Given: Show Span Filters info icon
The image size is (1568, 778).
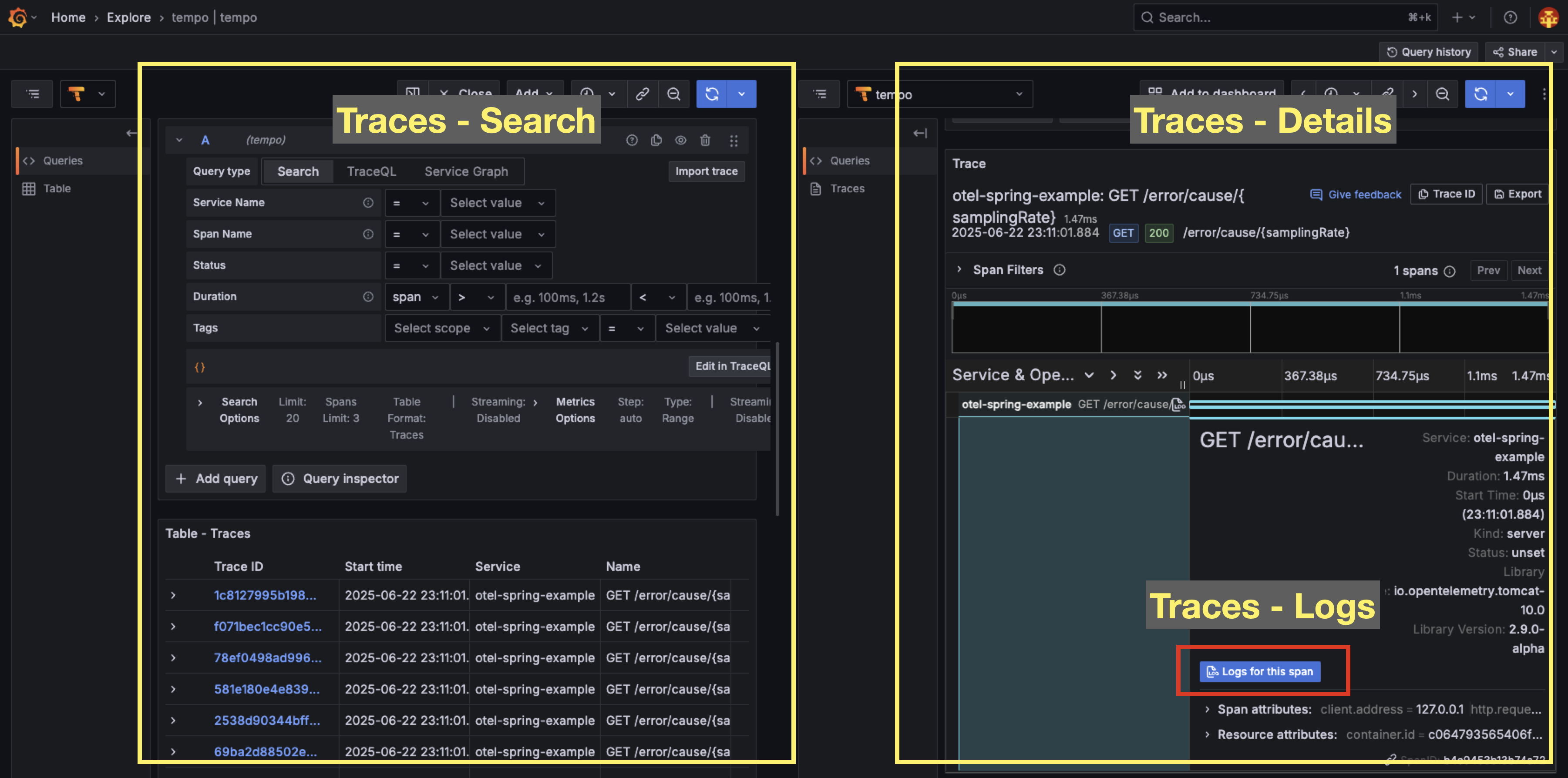Looking at the screenshot, I should 1060,269.
